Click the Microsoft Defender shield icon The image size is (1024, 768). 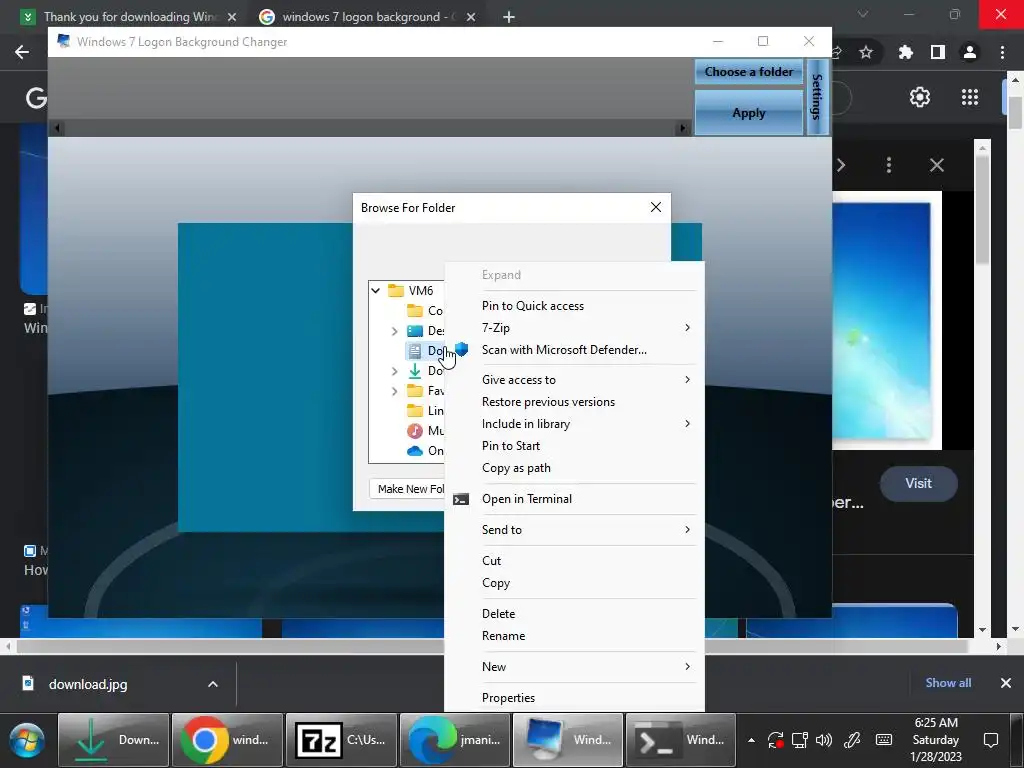[462, 349]
